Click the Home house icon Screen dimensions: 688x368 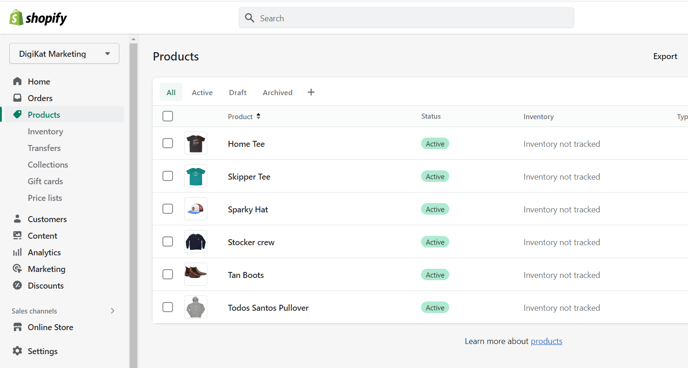click(x=17, y=81)
